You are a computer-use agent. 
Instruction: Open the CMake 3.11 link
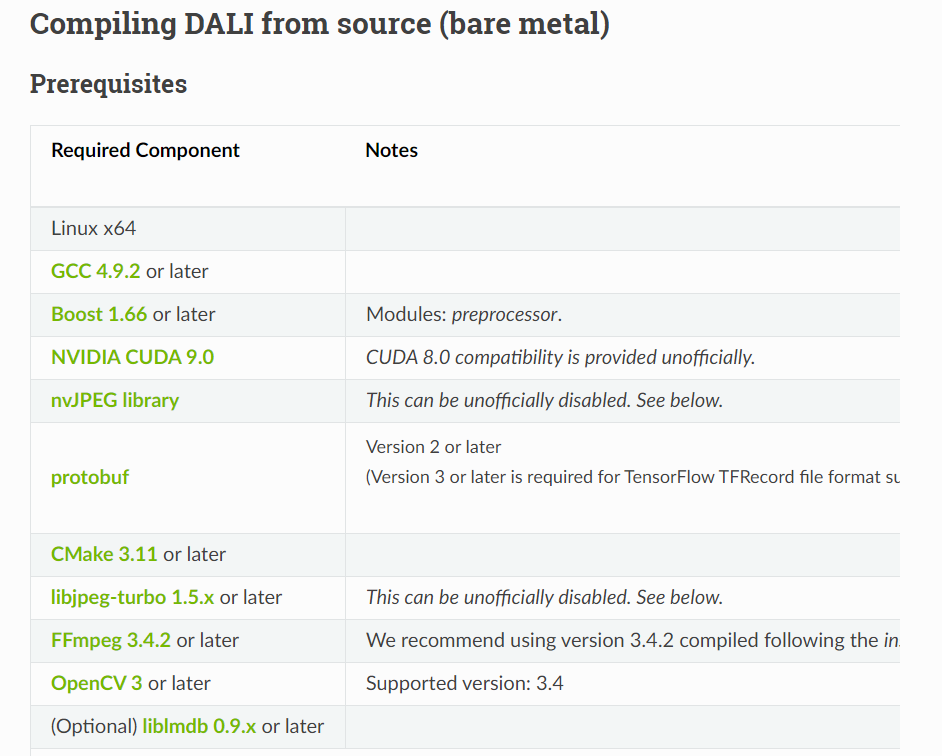(104, 554)
